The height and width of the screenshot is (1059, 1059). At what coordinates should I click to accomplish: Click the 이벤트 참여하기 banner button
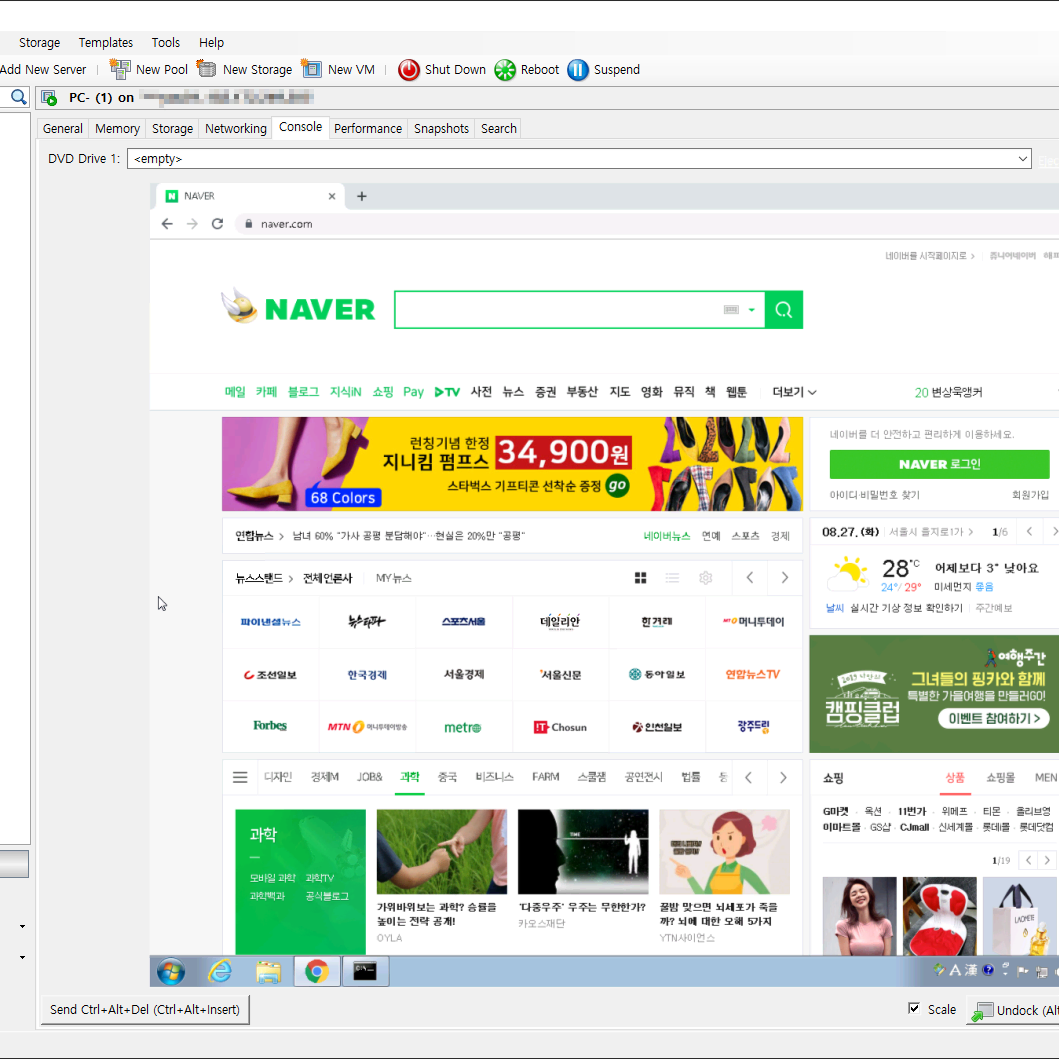[995, 719]
